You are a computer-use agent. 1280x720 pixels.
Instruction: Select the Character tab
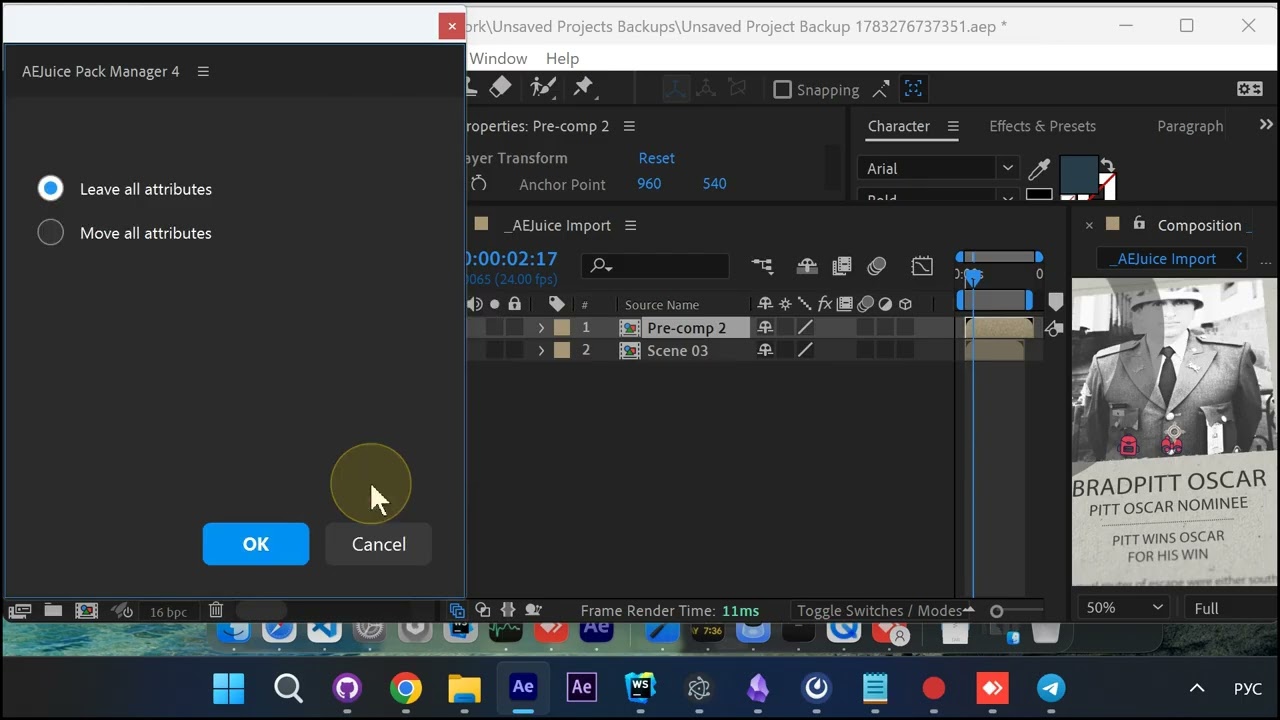point(898,126)
